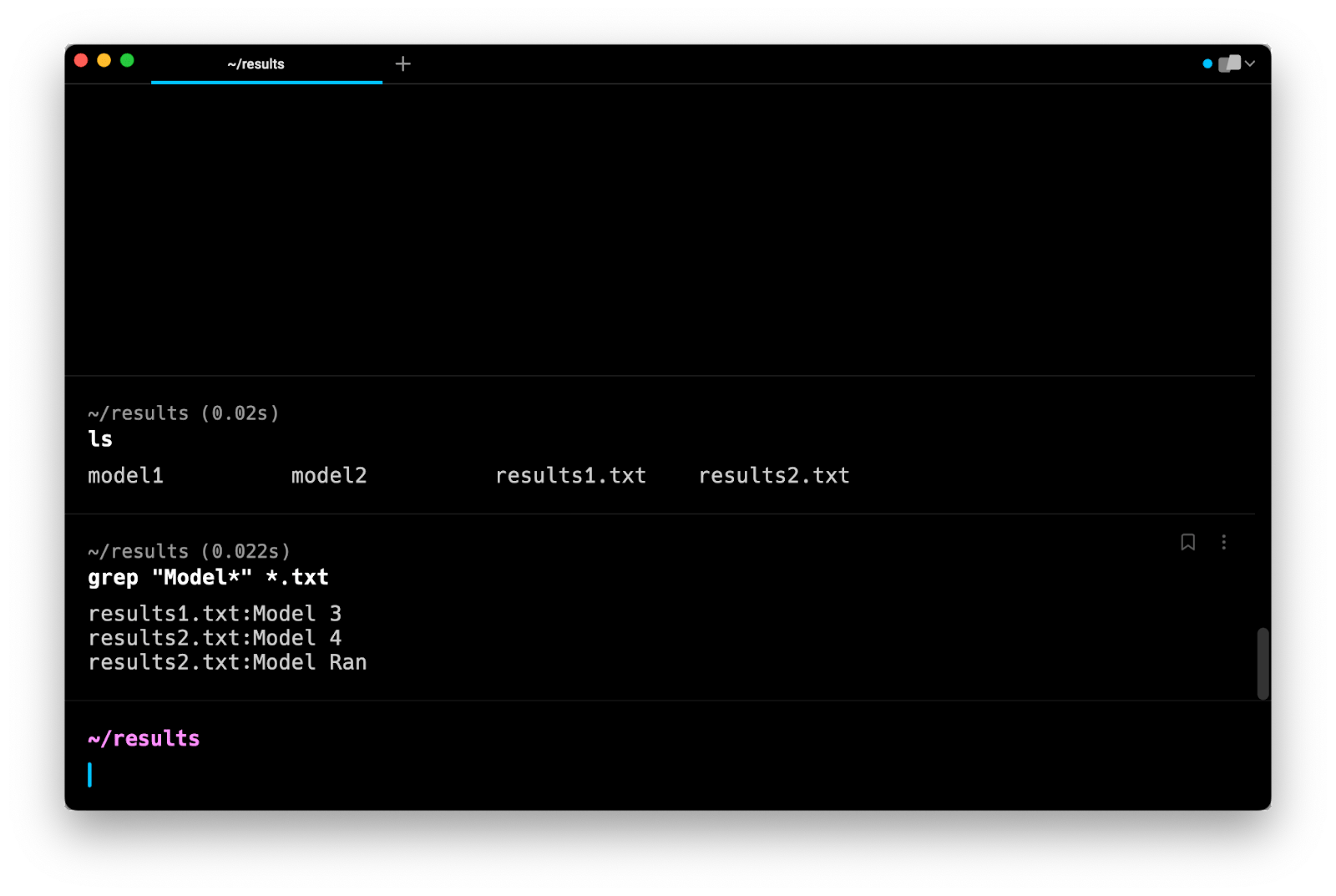This screenshot has height=896, width=1336.
Task: Bookmark the grep command block
Action: pos(1187,542)
